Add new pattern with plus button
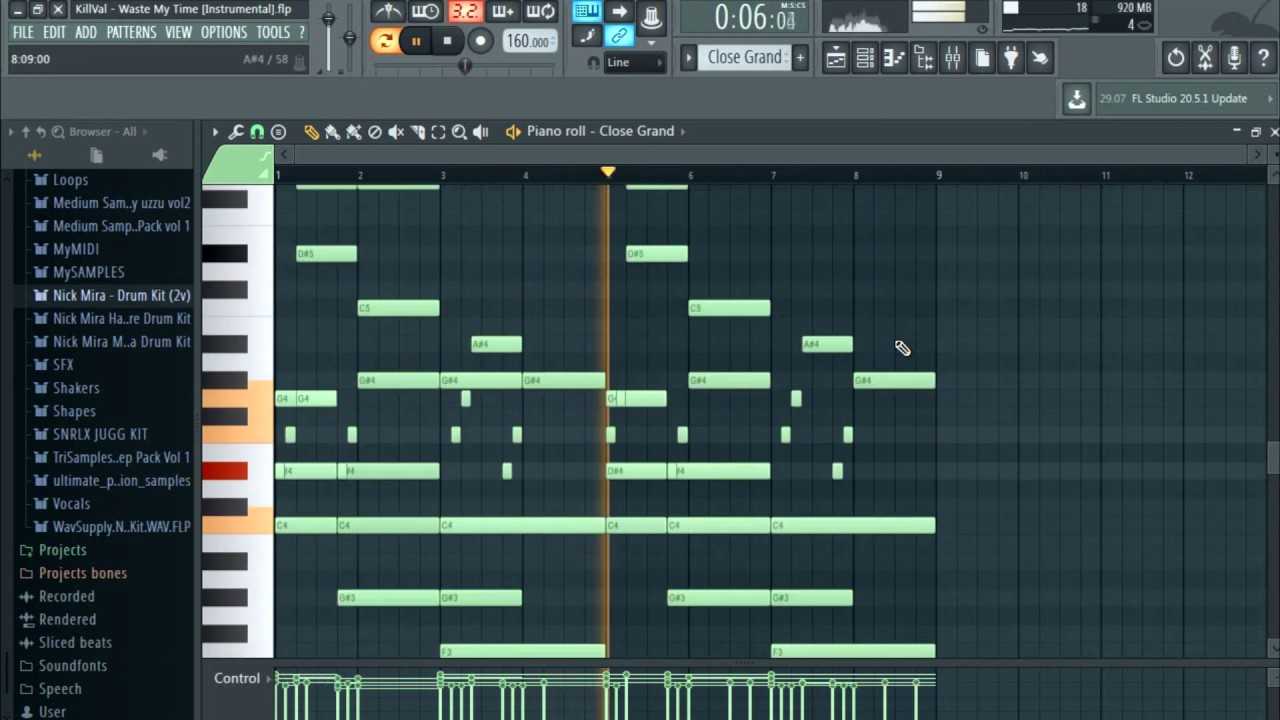Viewport: 1280px width, 720px height. click(x=800, y=57)
